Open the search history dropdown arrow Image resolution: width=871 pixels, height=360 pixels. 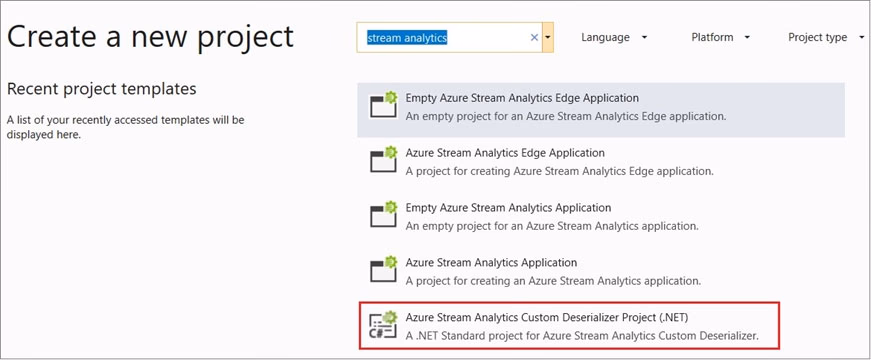[x=548, y=37]
